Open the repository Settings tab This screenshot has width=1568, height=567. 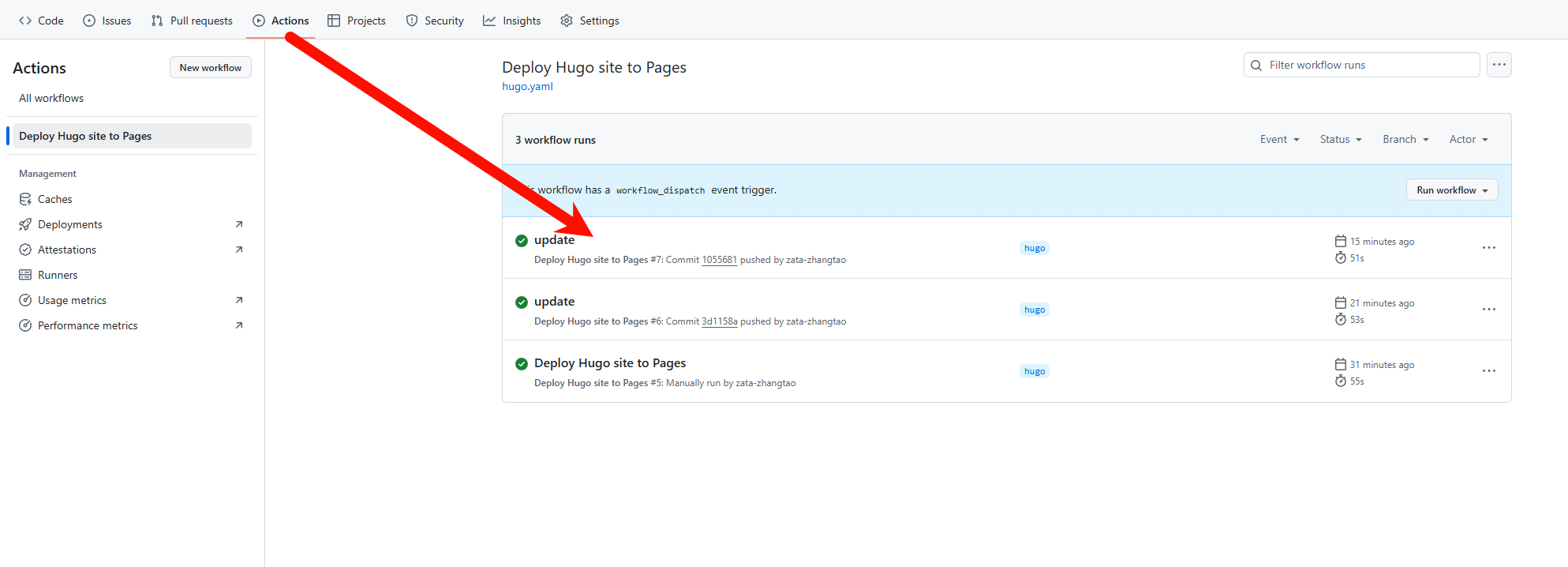tap(589, 21)
